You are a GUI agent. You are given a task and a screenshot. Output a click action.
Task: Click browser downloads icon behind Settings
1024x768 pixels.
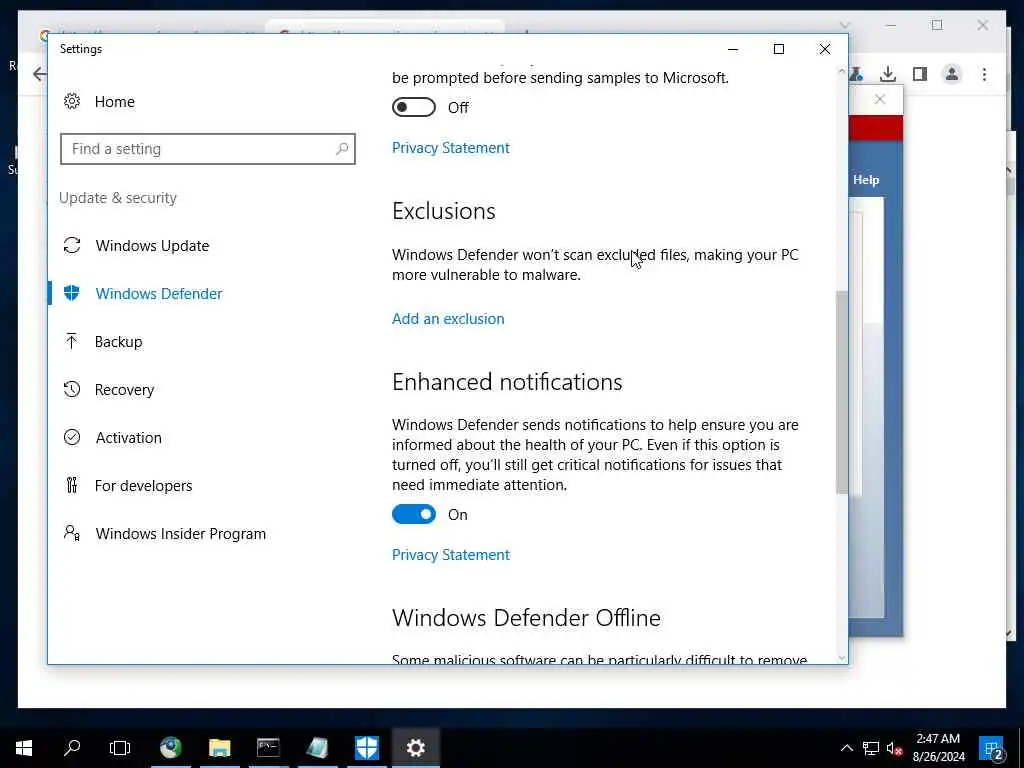click(888, 74)
